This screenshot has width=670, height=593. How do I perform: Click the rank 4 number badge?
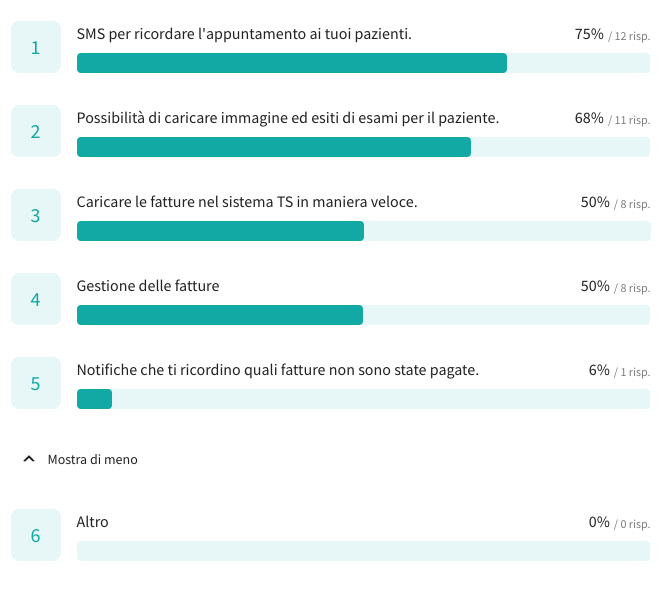[x=36, y=299]
